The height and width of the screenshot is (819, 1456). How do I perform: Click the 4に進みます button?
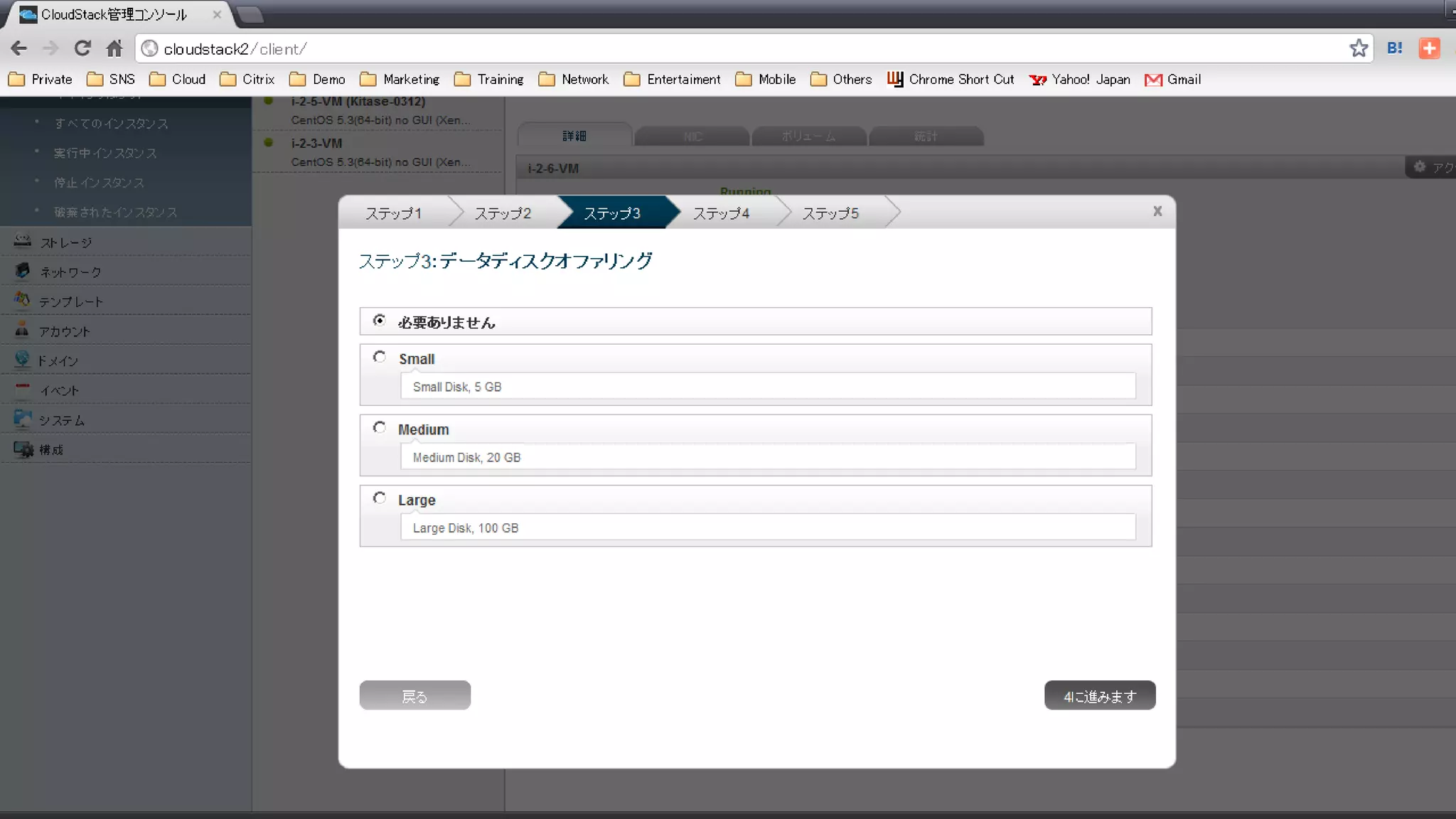1100,696
